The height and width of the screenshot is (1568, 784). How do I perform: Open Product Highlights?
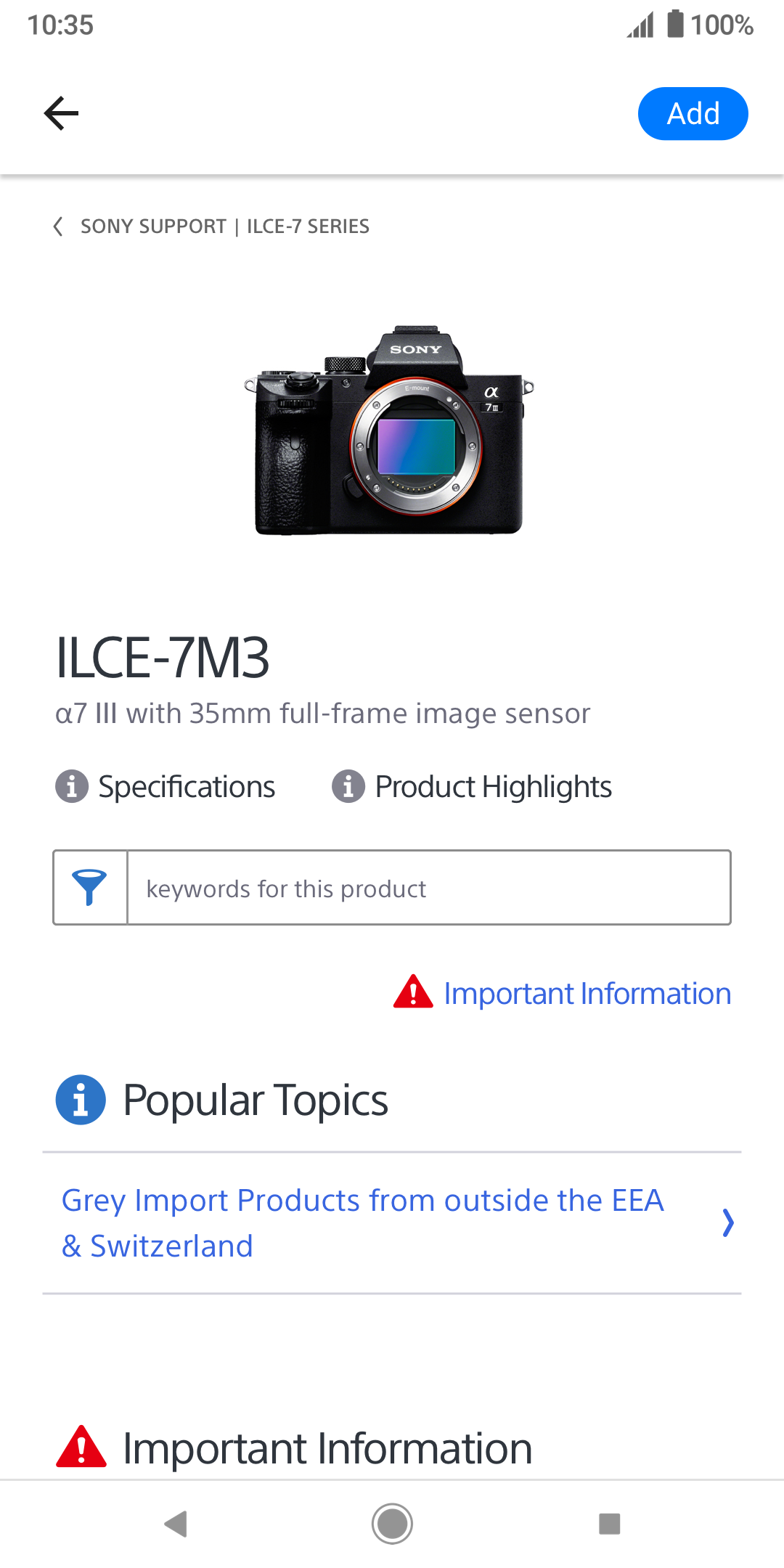493,787
